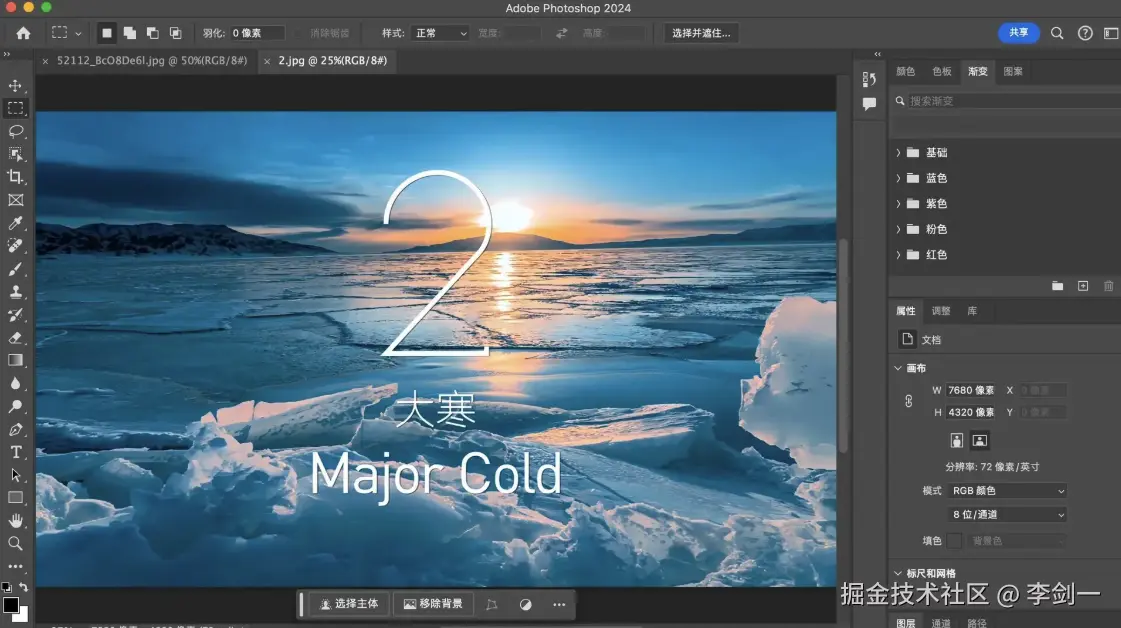Switch to the 52112_BcO8De6l.jpg document tab
This screenshot has height=628, width=1121.
pos(152,61)
